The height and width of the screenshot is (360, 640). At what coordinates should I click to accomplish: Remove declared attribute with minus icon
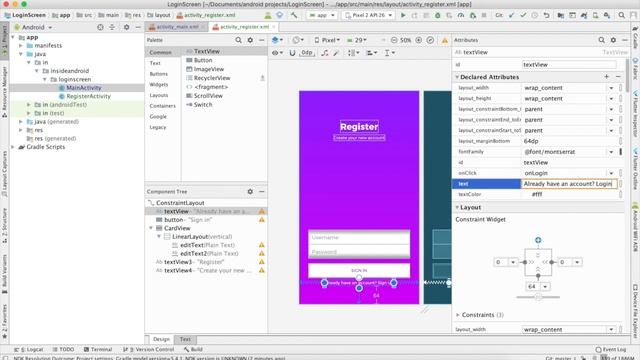618,77
